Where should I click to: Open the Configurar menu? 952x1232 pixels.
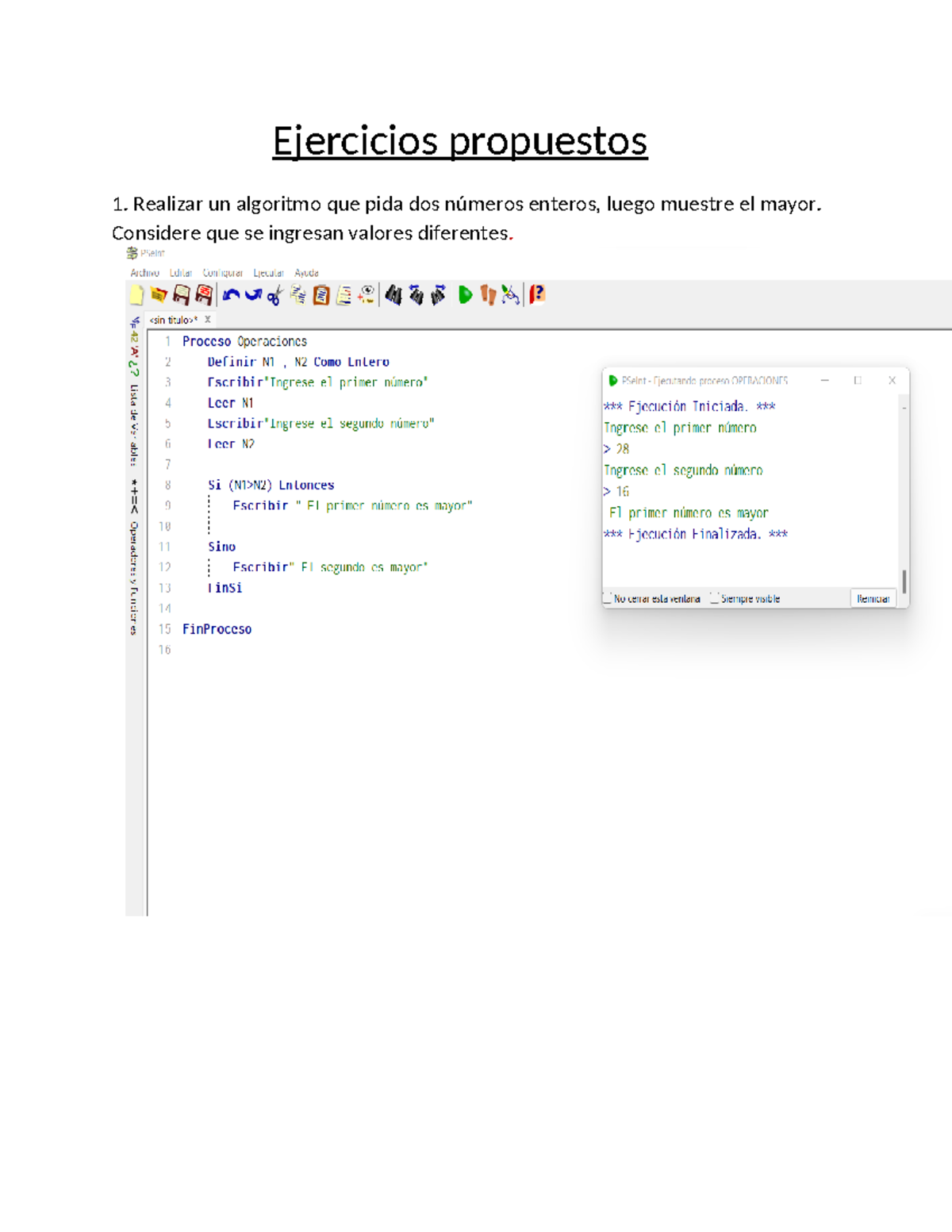pos(225,272)
